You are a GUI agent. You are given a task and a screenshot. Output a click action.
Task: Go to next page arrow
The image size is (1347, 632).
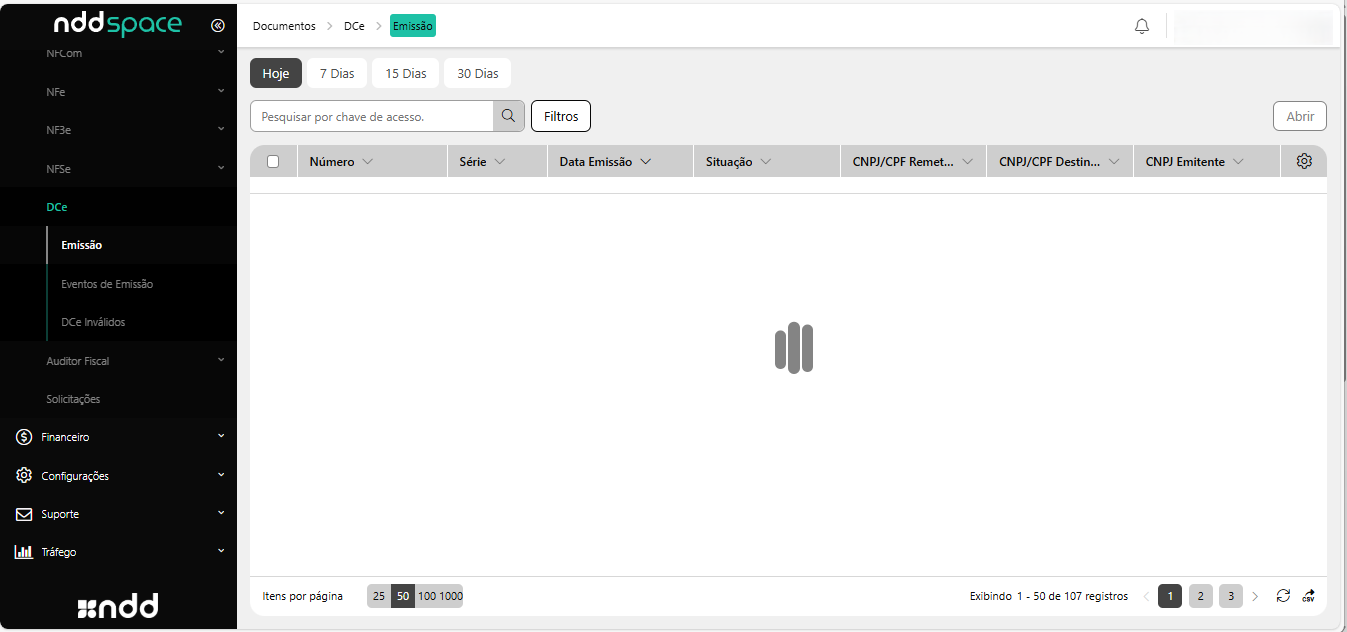[x=1256, y=596]
